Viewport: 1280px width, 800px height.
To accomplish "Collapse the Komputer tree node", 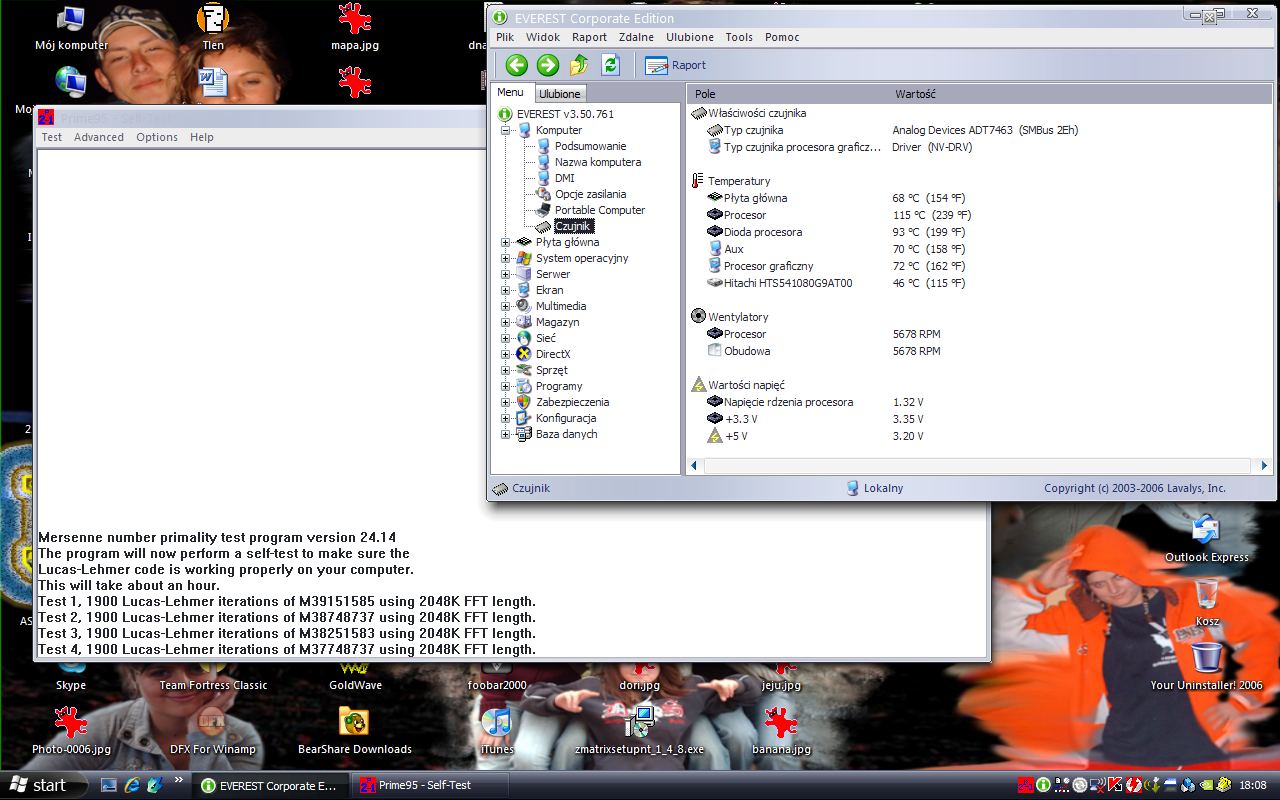I will pos(506,130).
